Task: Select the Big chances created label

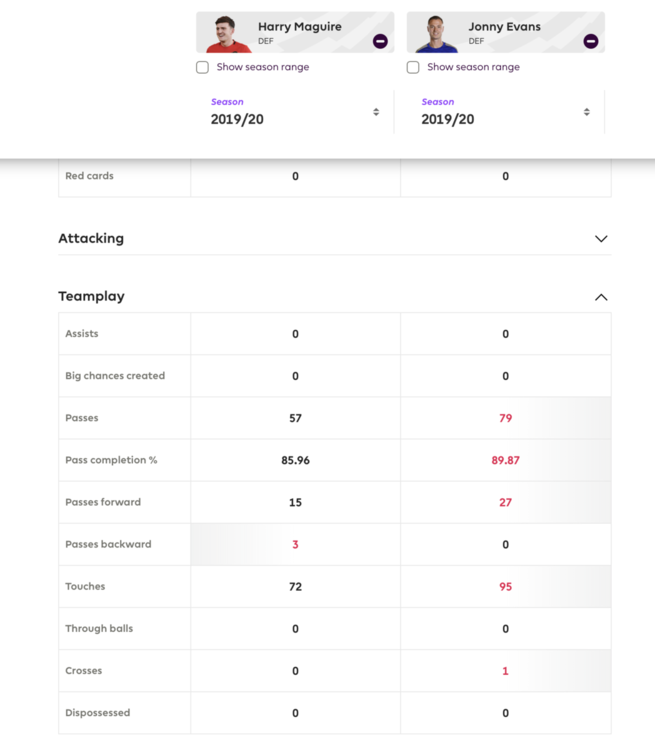Action: (115, 376)
